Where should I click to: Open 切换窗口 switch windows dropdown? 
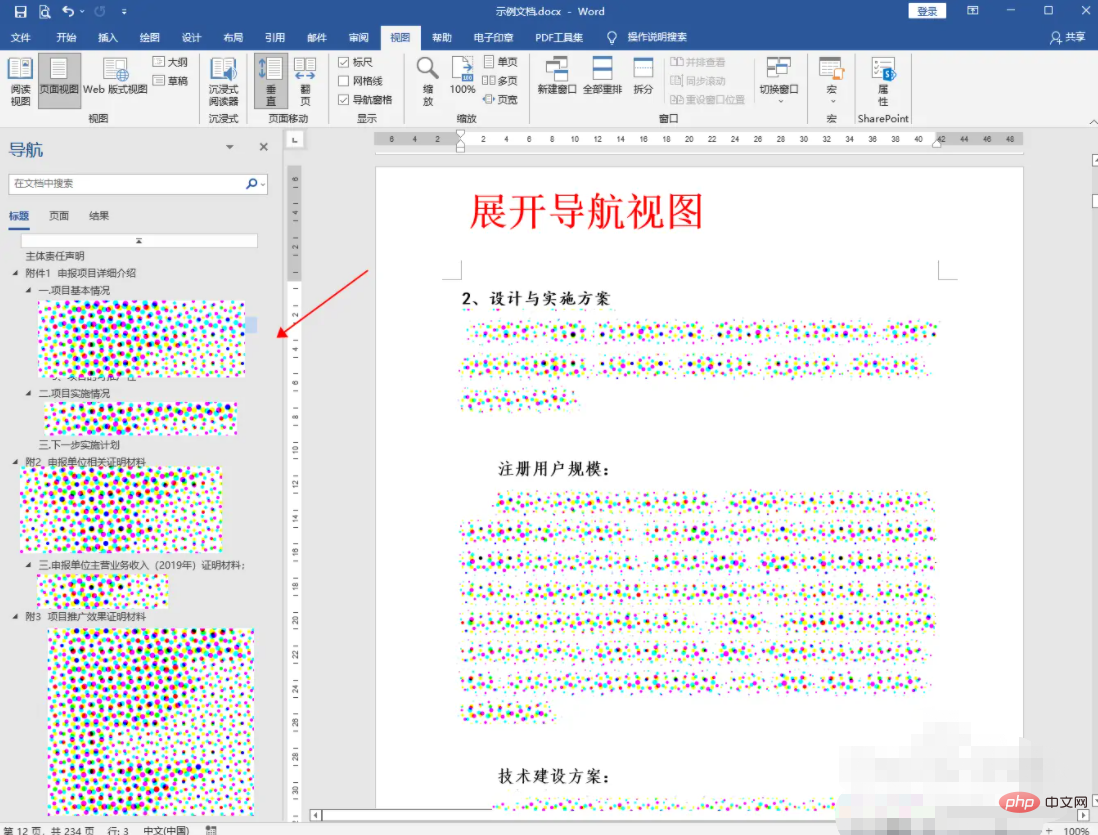[779, 80]
